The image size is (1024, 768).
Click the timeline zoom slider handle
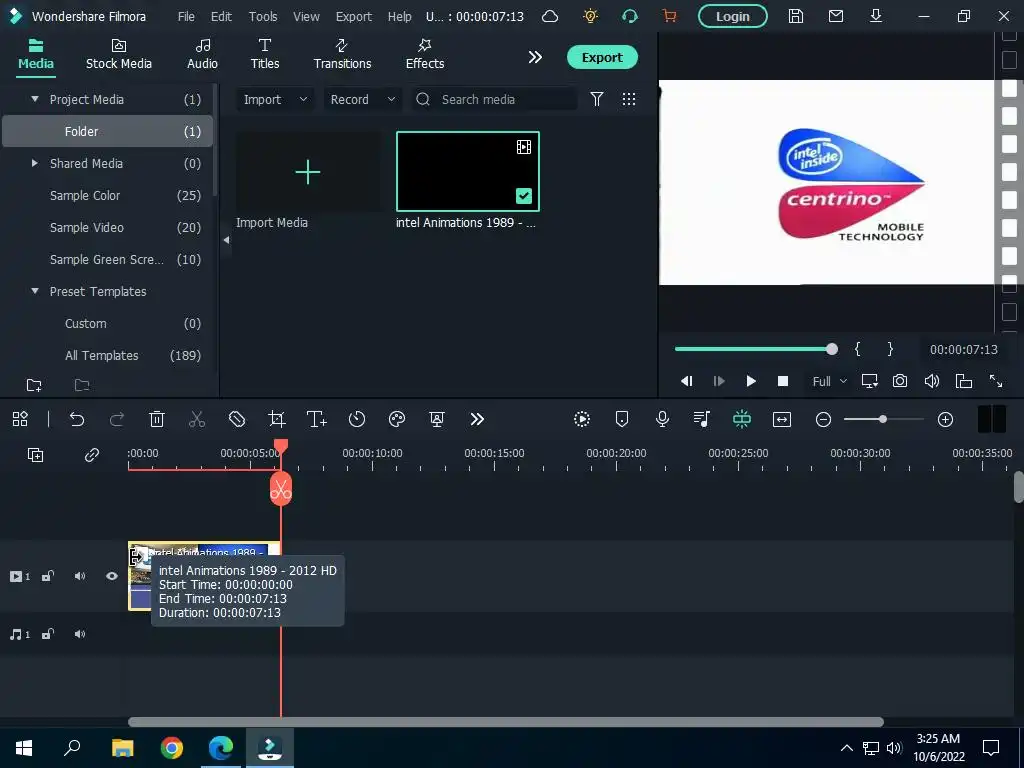[882, 419]
